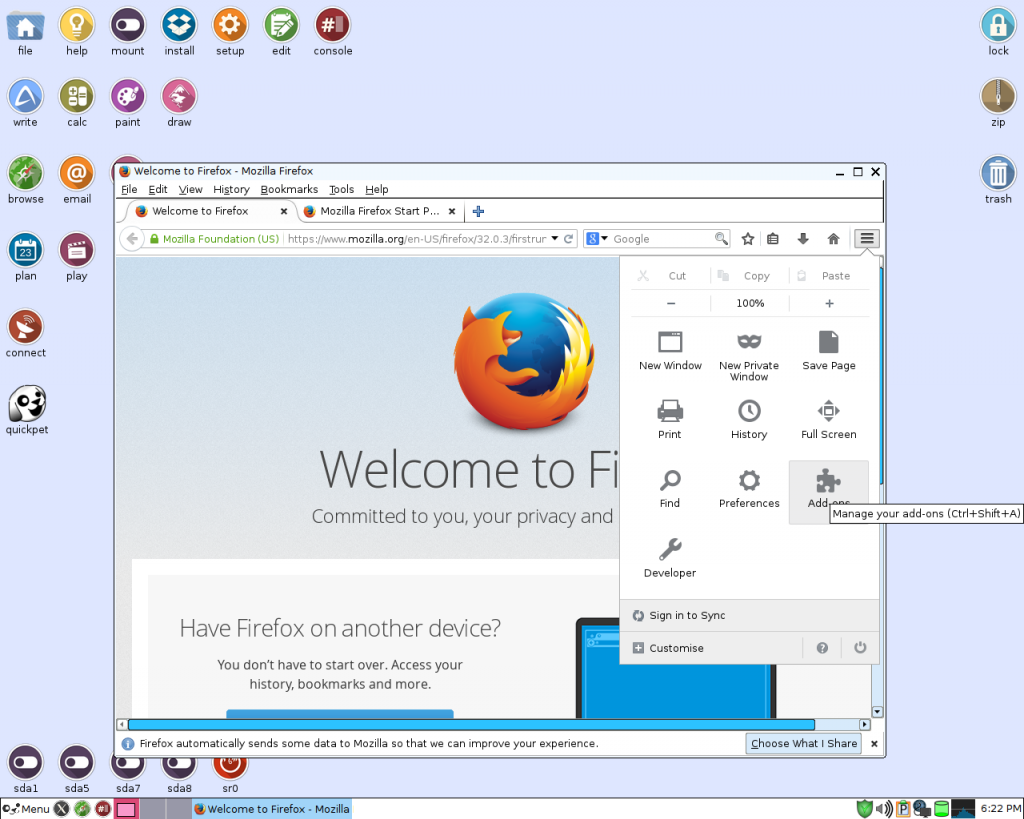Zoom in with the plus button

tap(829, 304)
